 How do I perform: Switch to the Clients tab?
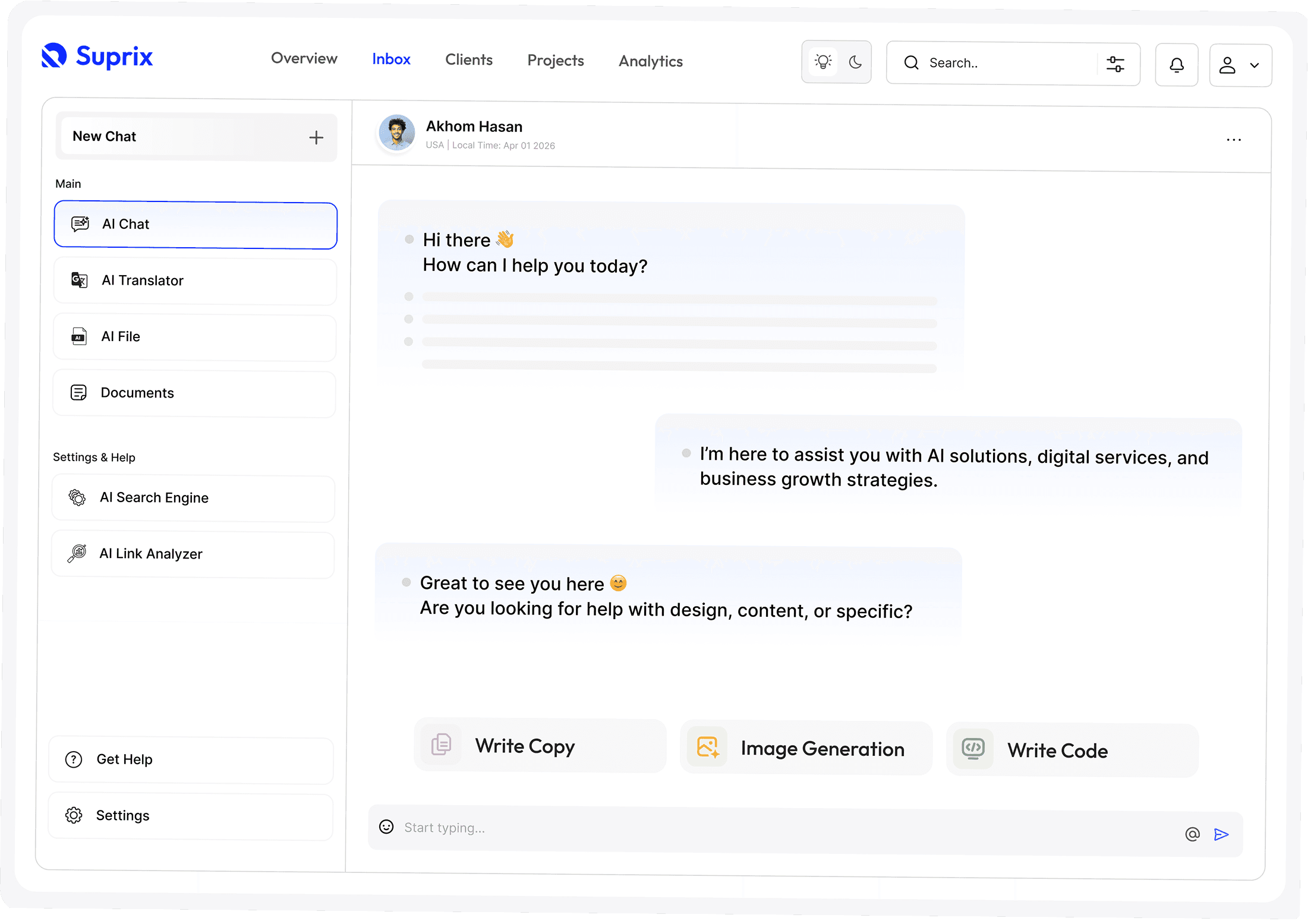(469, 59)
